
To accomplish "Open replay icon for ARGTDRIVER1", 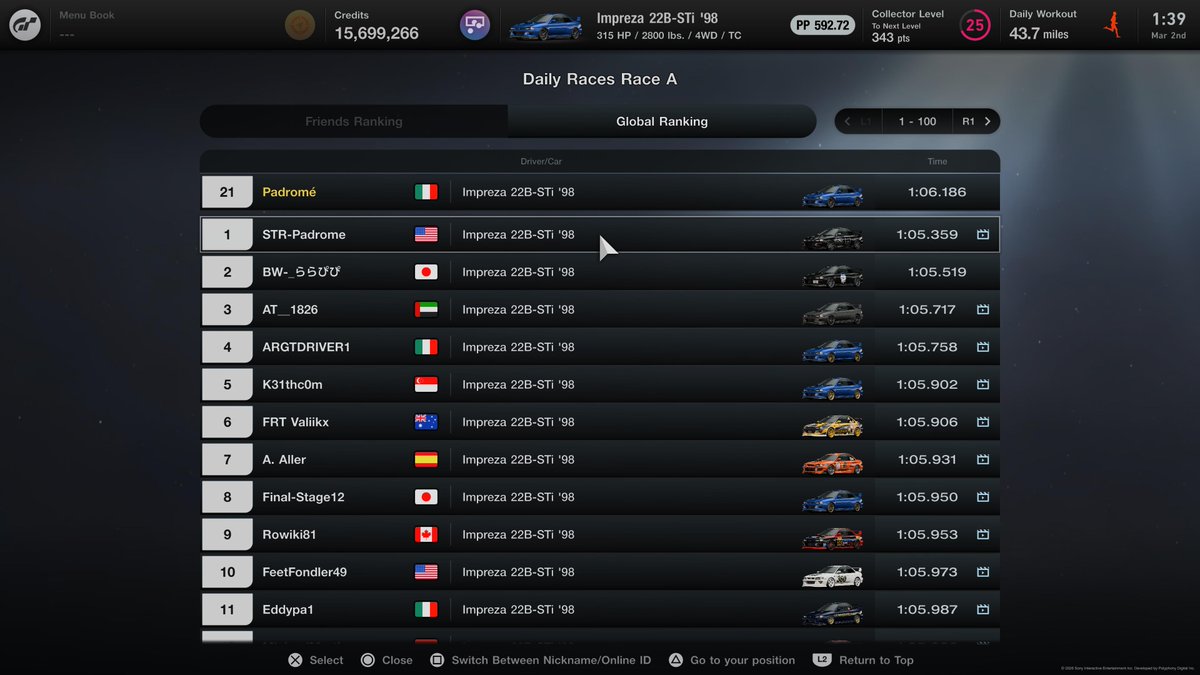I will point(983,347).
